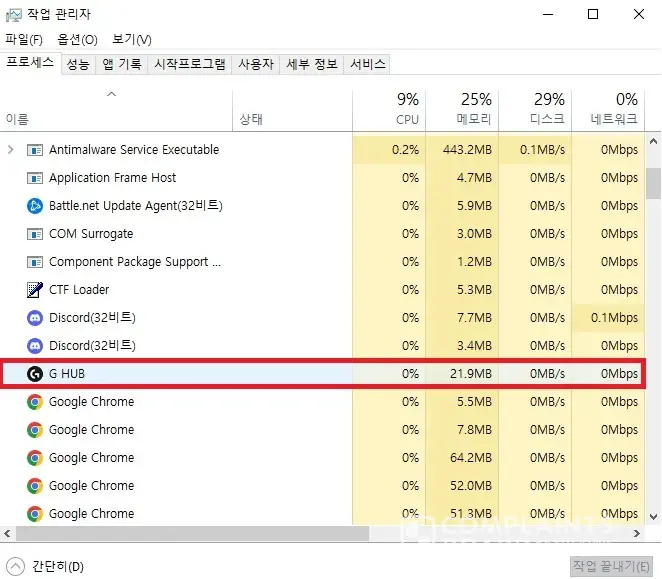This screenshot has width=662, height=579.
Task: Click horizontal scrollbar right arrow
Action: click(x=637, y=534)
